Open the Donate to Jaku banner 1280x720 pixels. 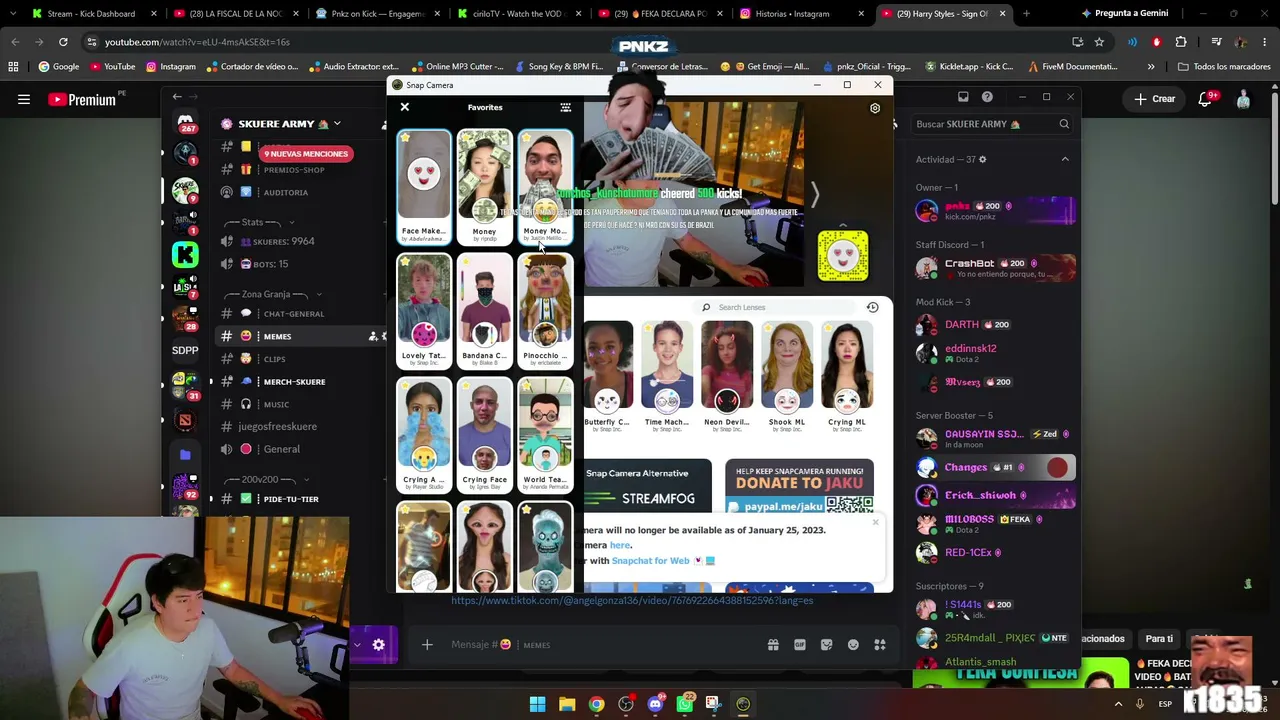(799, 485)
